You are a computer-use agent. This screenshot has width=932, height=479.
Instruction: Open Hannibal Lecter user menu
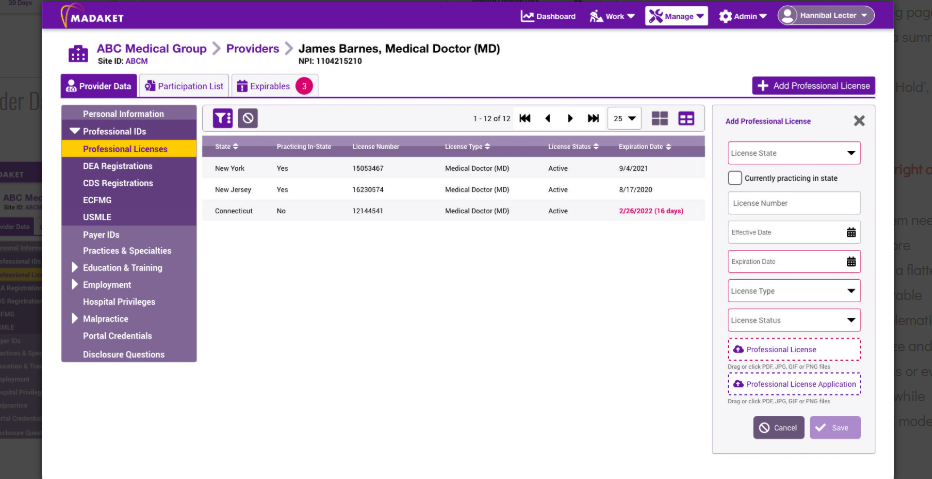pyautogui.click(x=826, y=15)
